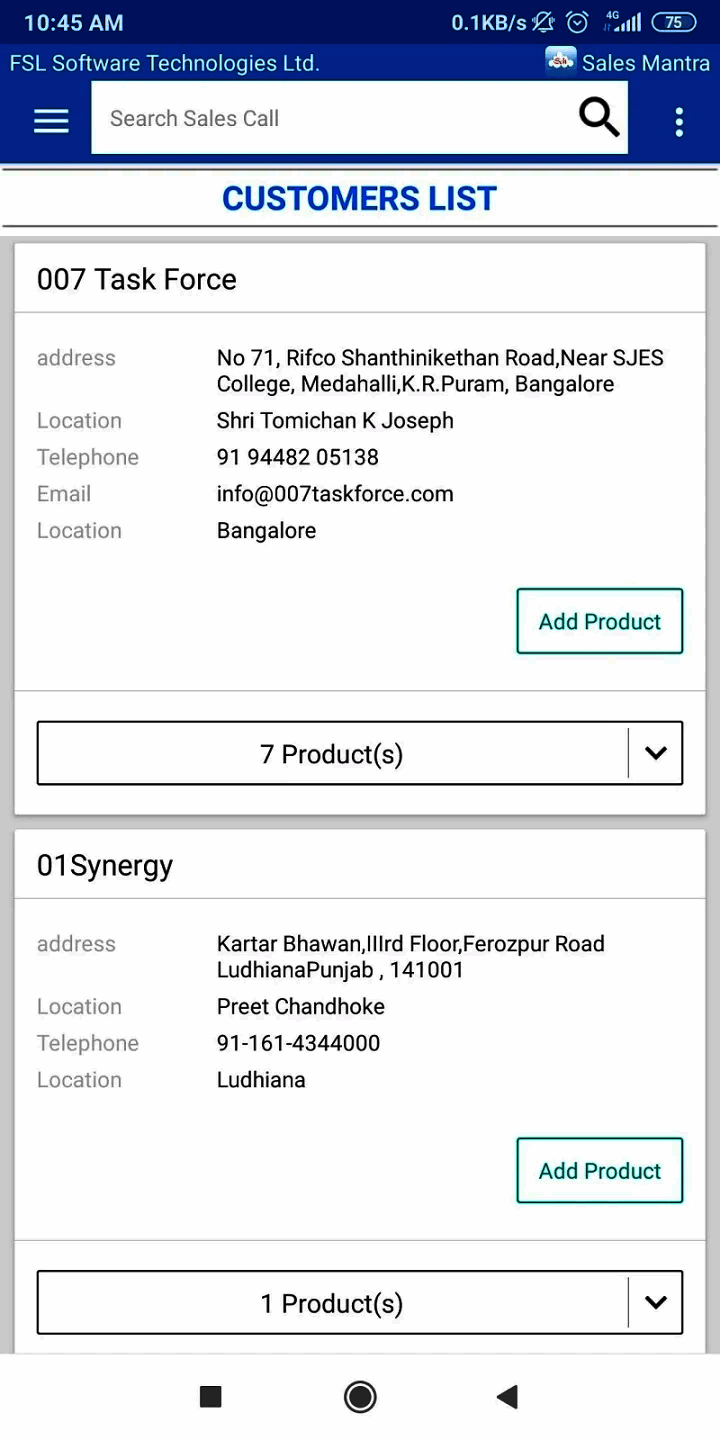Focus the Search Sales Call field
The height and width of the screenshot is (1440, 720).
point(330,118)
